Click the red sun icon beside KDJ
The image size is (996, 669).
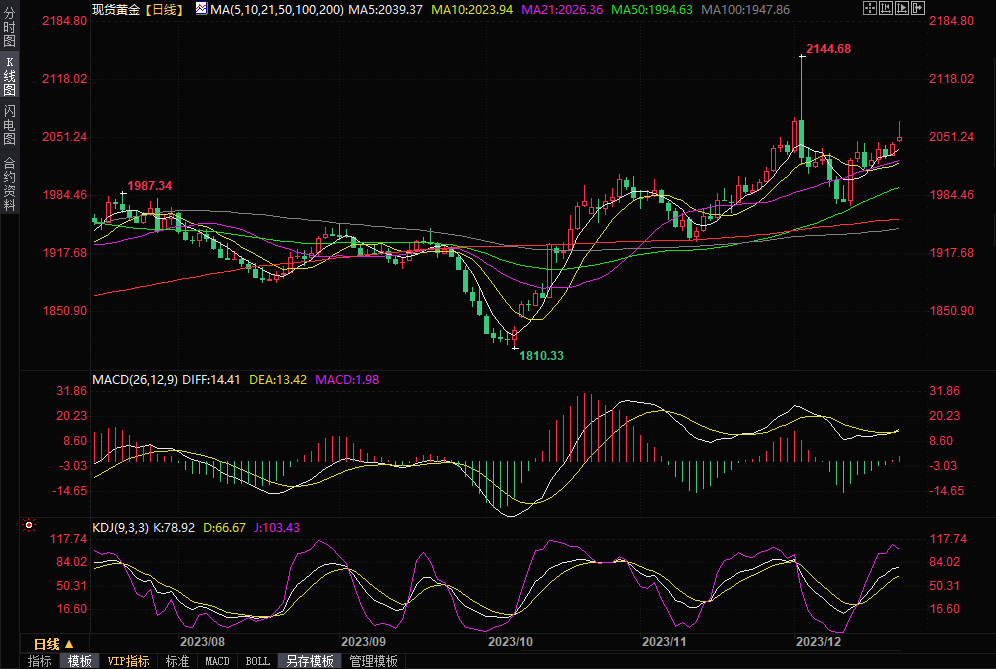(28, 524)
